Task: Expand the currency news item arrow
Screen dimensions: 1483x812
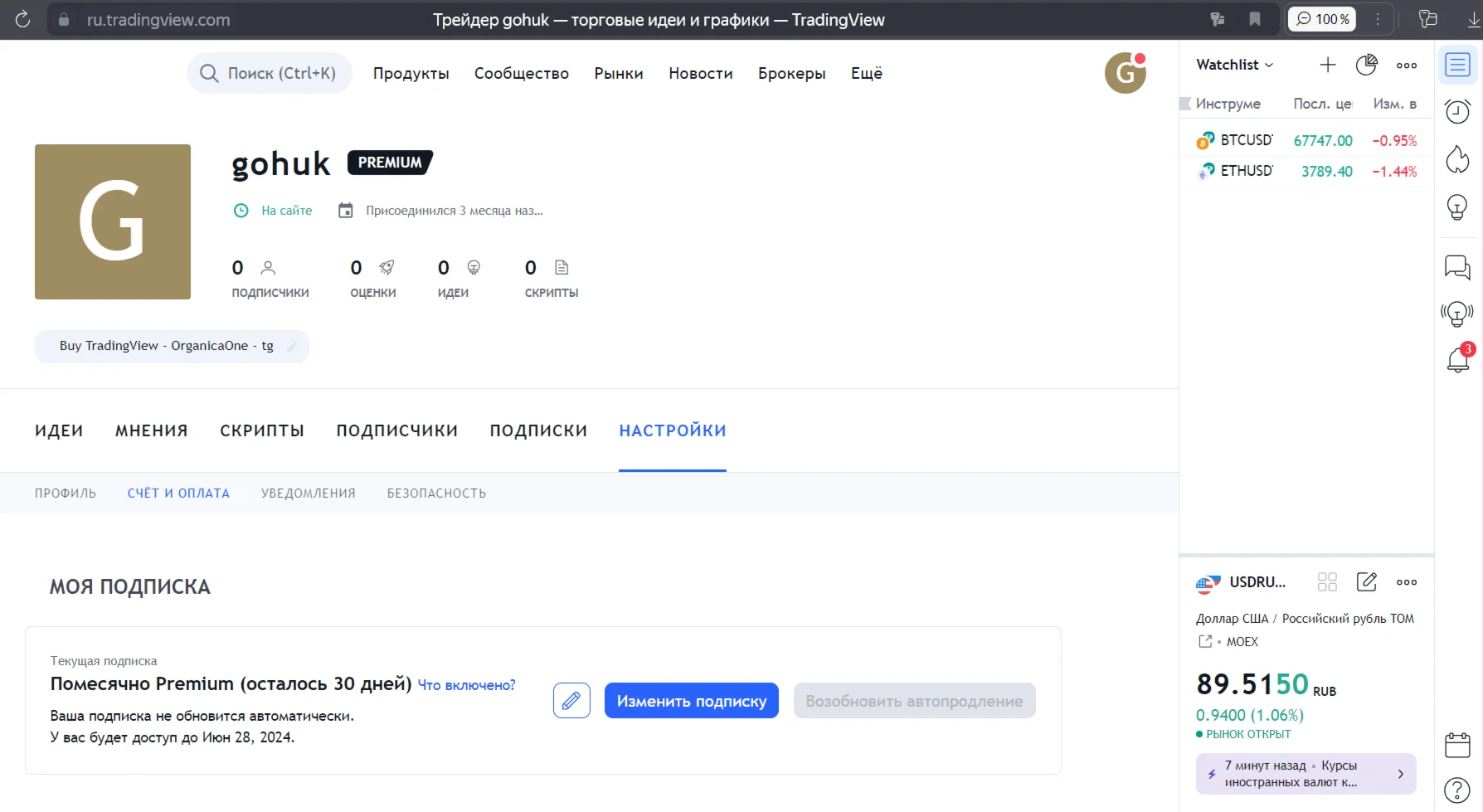Action: [x=1401, y=774]
